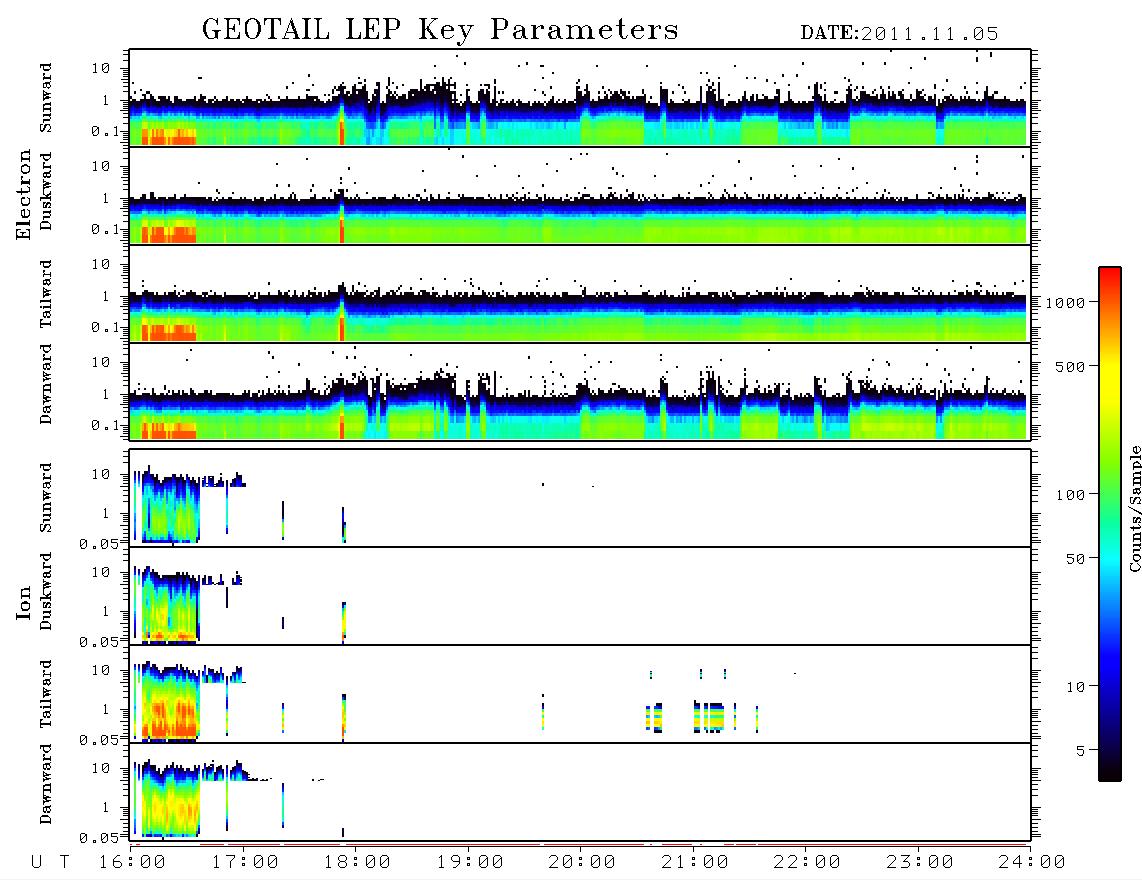Viewport: 1142px width, 880px height.
Task: Click the "1000" color bar tick label
Action: 1065,303
